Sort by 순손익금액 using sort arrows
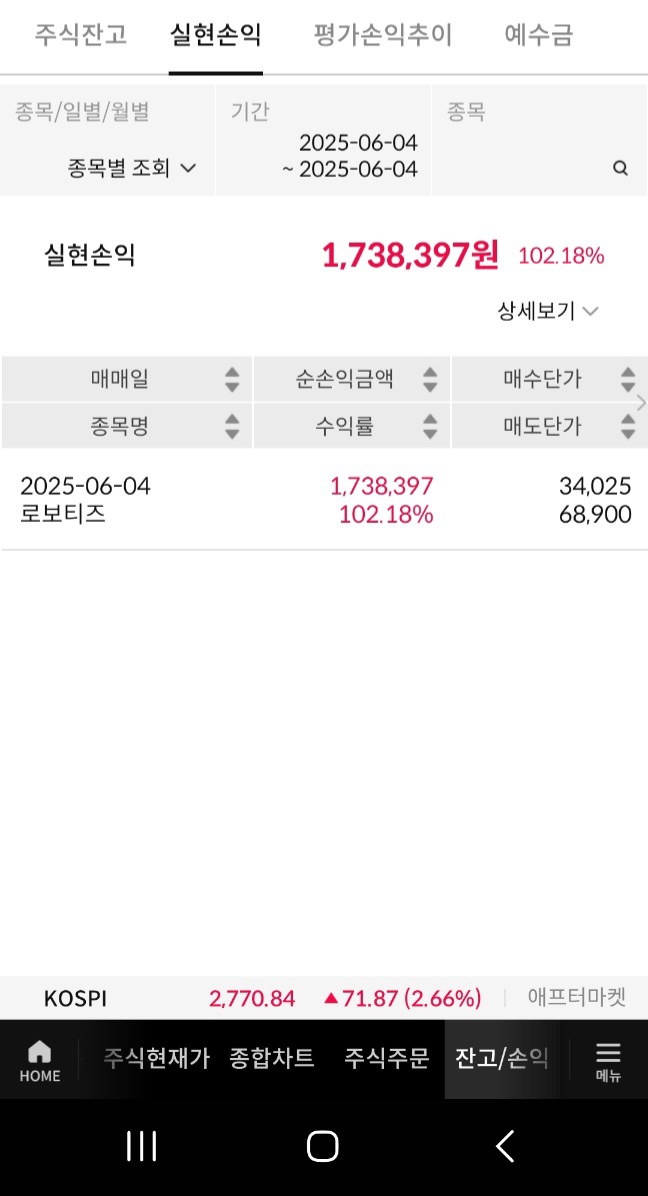The width and height of the screenshot is (648, 1196). (x=430, y=379)
